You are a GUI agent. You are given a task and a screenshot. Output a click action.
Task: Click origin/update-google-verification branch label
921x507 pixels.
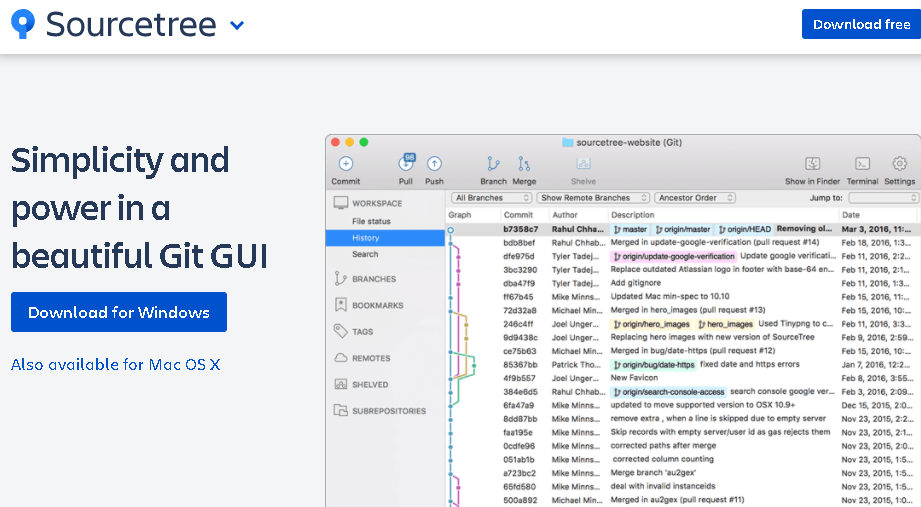[x=673, y=256]
